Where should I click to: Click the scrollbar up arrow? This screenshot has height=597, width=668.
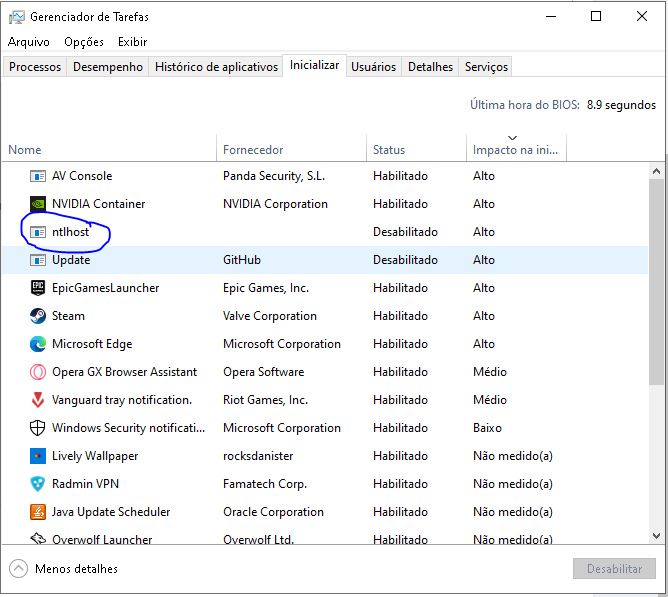pos(656,171)
